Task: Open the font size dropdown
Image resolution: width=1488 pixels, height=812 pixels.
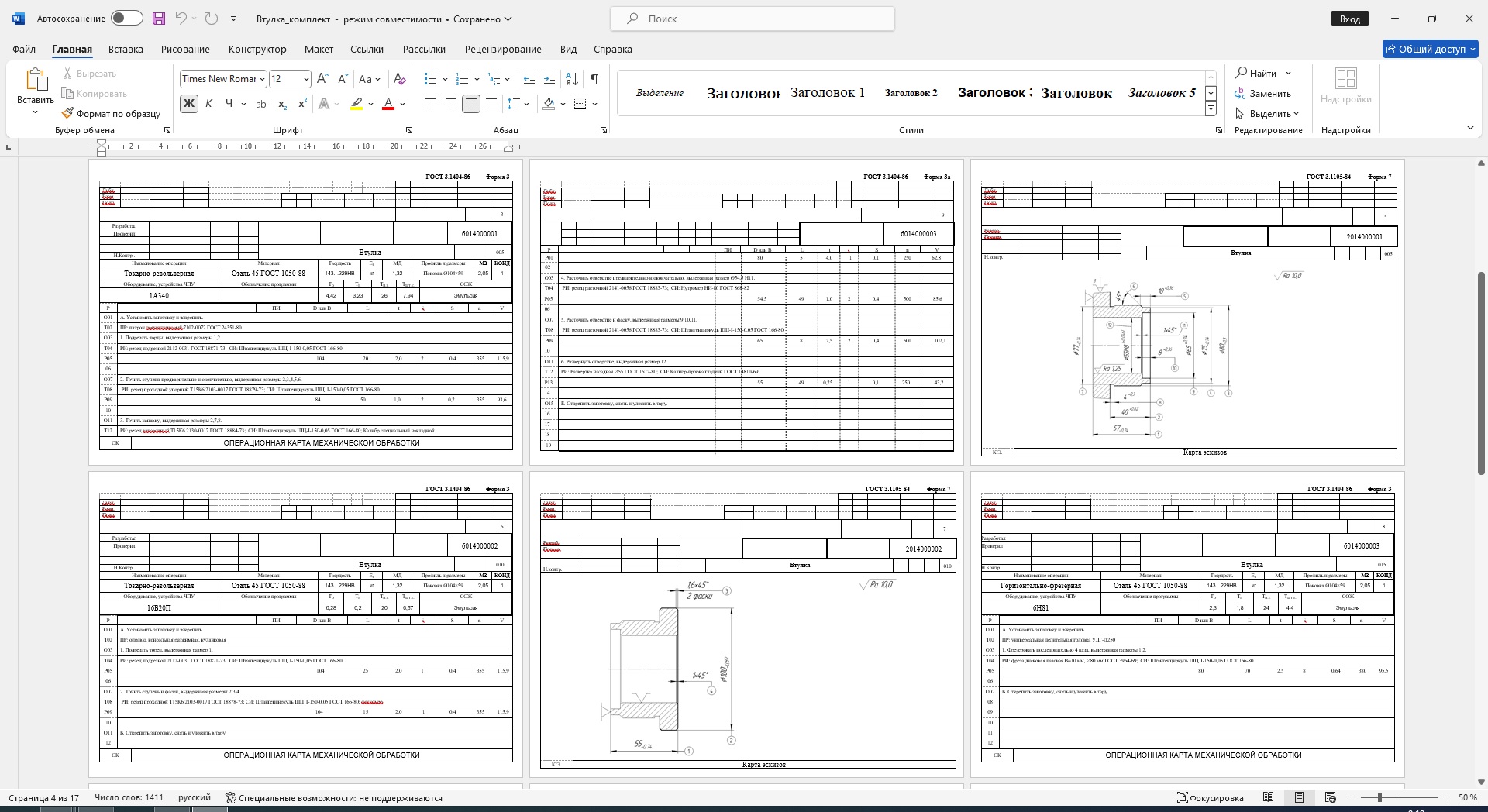Action: point(306,79)
